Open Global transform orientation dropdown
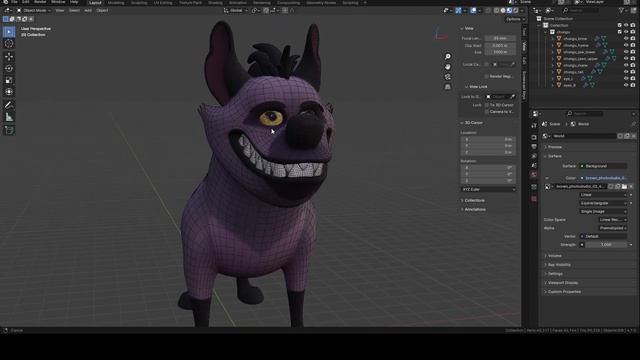This screenshot has width=640, height=360. click(x=236, y=10)
